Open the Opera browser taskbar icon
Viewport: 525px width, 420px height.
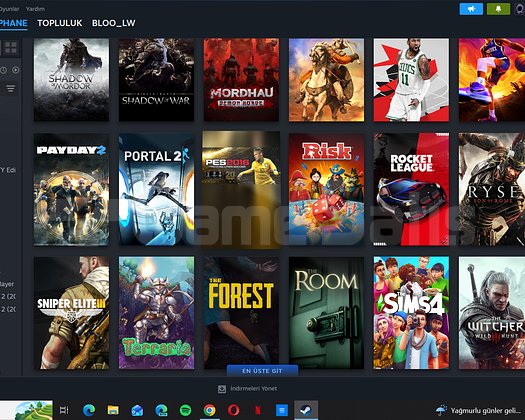[x=233, y=410]
